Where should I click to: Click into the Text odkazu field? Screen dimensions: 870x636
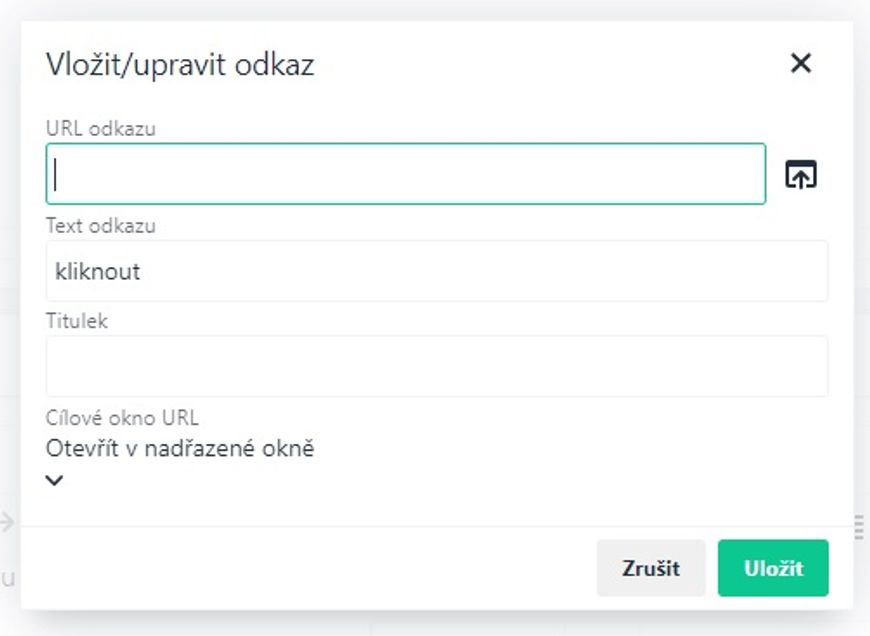[x=437, y=271]
